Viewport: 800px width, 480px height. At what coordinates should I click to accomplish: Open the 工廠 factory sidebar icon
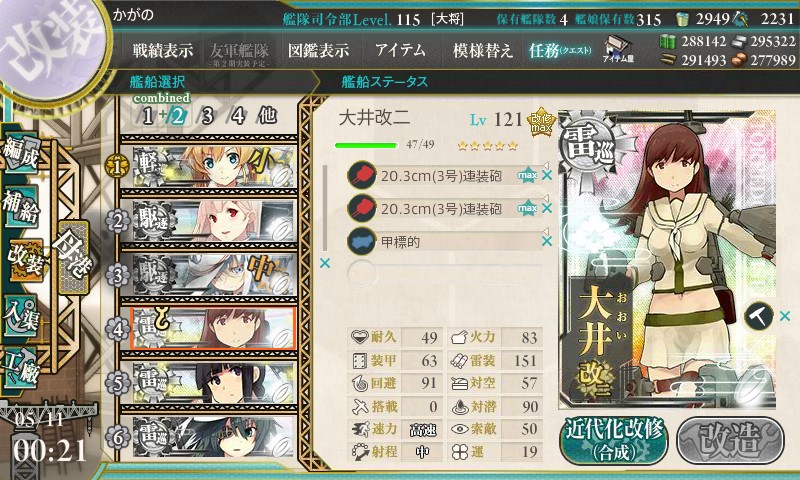tap(22, 368)
